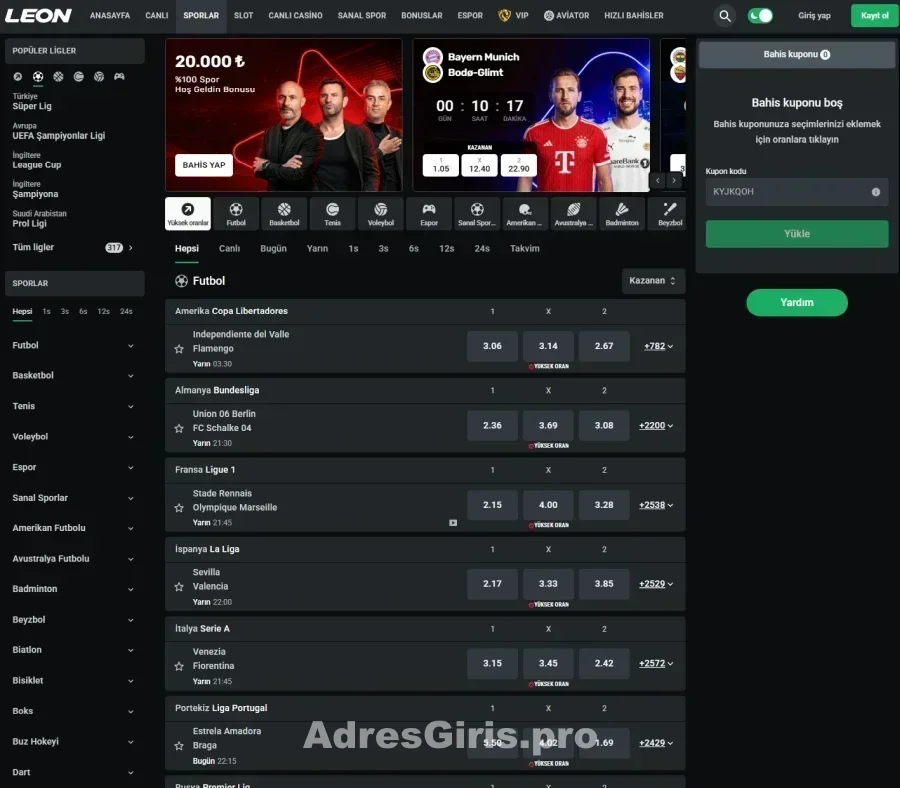Screen dimensions: 900x788
Task: Select the gamepad esports icon in popular leagues
Action: point(119,76)
